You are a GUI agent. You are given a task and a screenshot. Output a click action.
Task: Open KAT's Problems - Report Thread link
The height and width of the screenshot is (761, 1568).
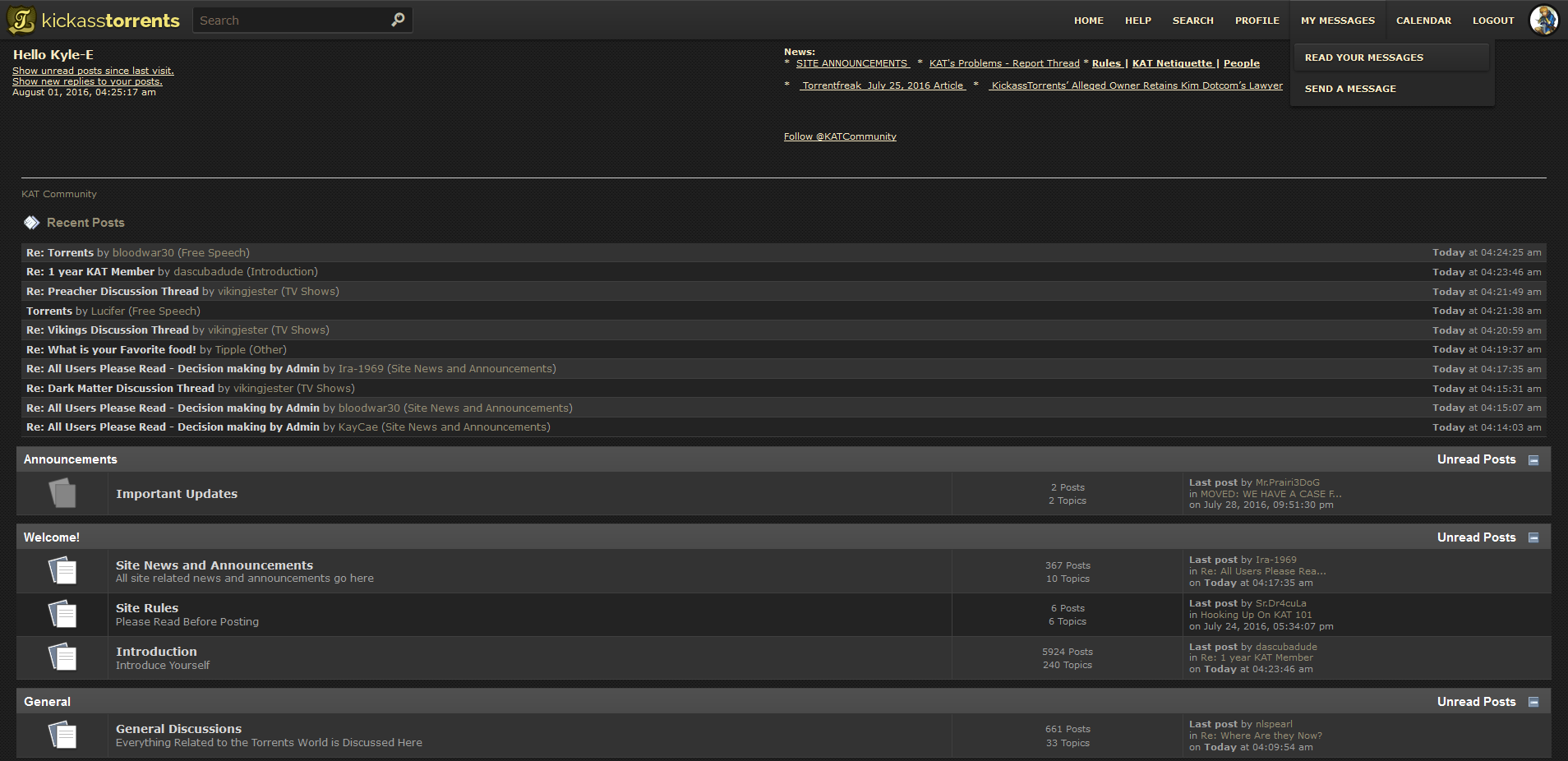tap(1004, 63)
